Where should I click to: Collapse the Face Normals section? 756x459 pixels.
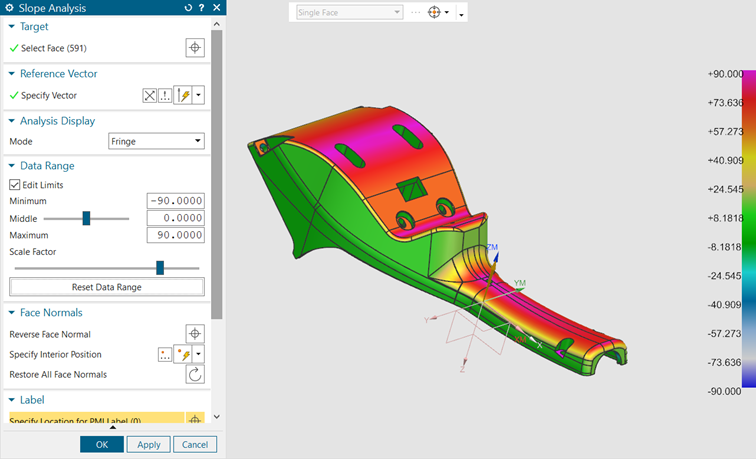pyautogui.click(x=12, y=312)
